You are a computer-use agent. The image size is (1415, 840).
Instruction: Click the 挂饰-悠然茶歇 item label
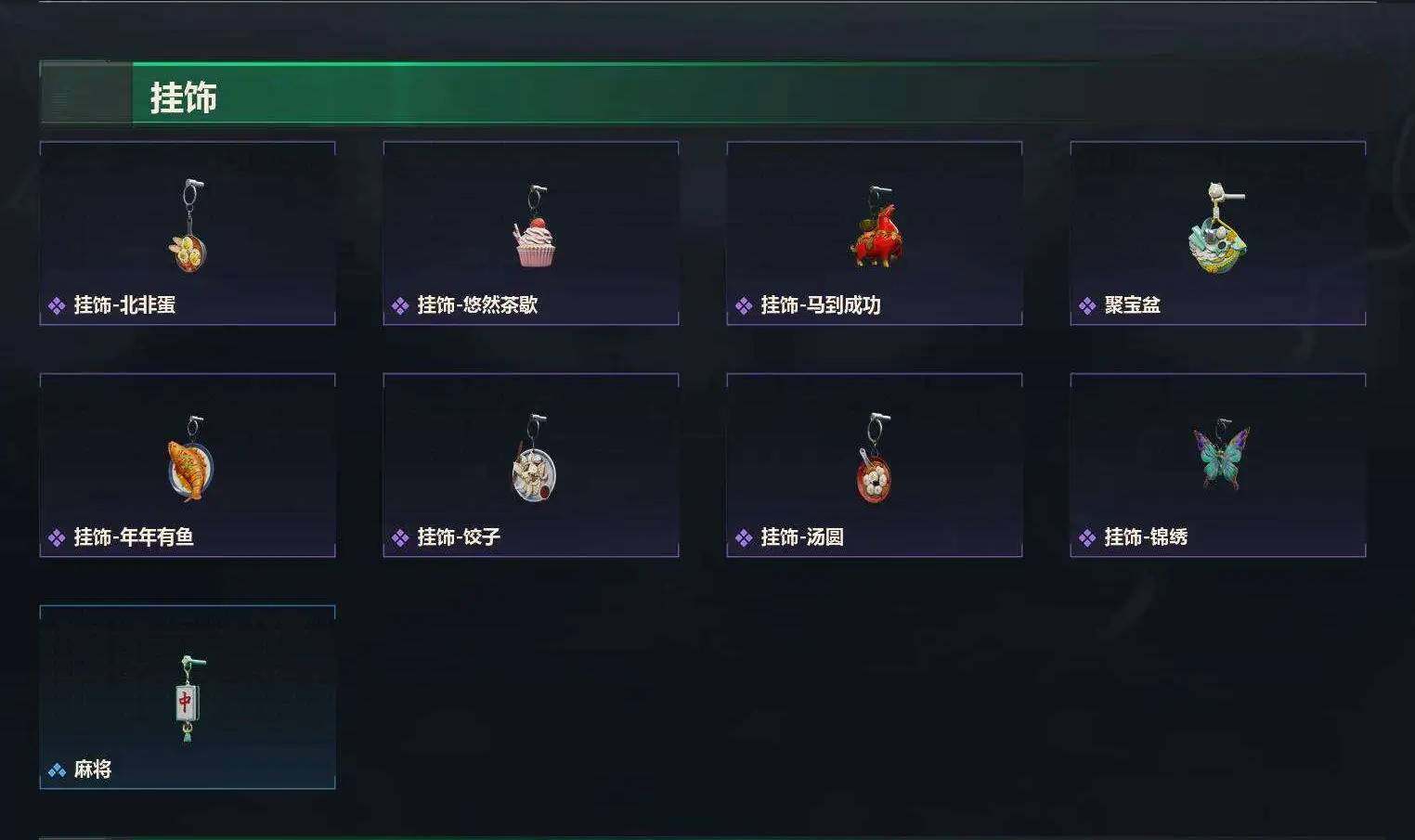[477, 304]
